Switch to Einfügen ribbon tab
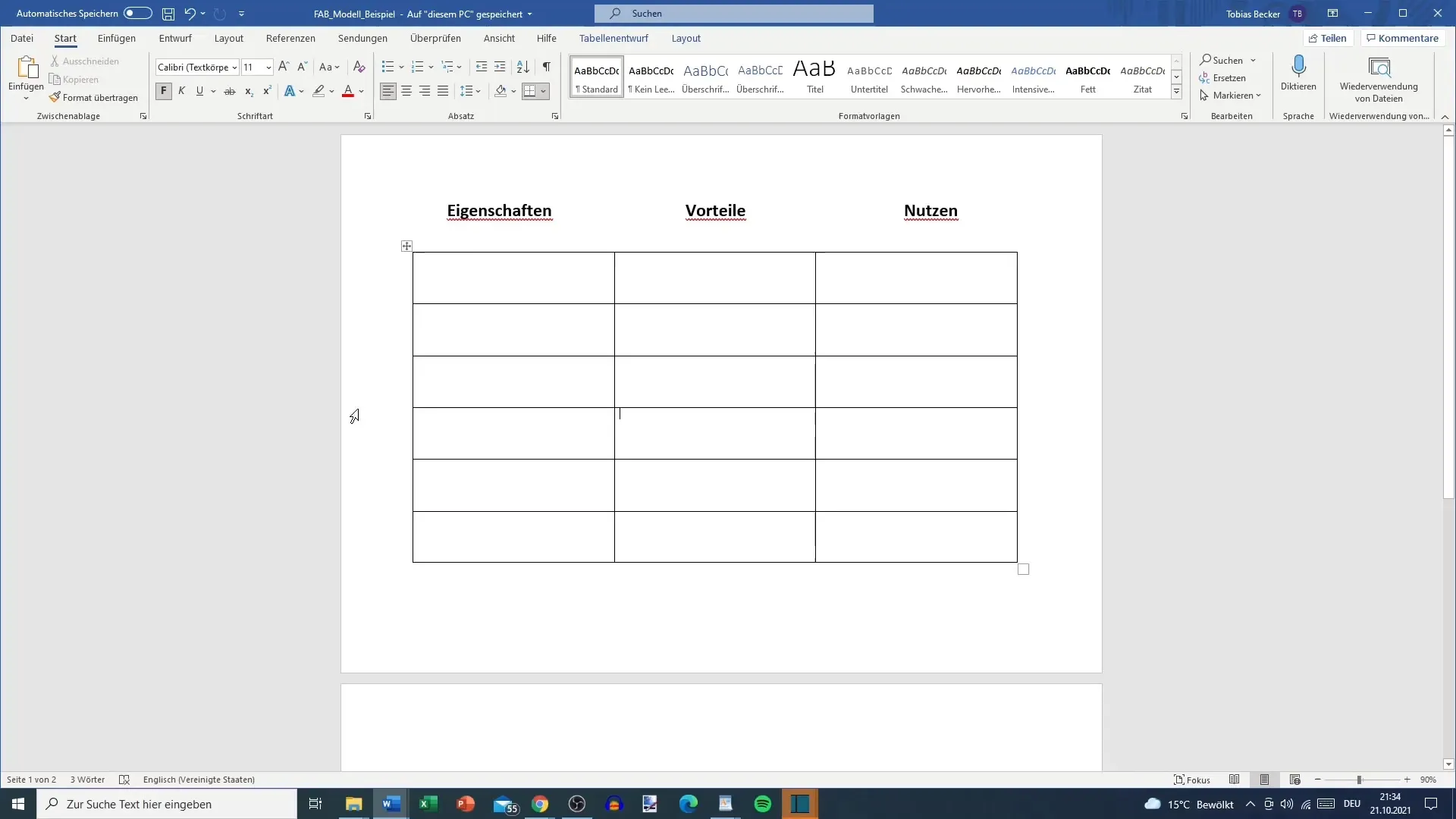Viewport: 1456px width, 819px height. (x=117, y=38)
